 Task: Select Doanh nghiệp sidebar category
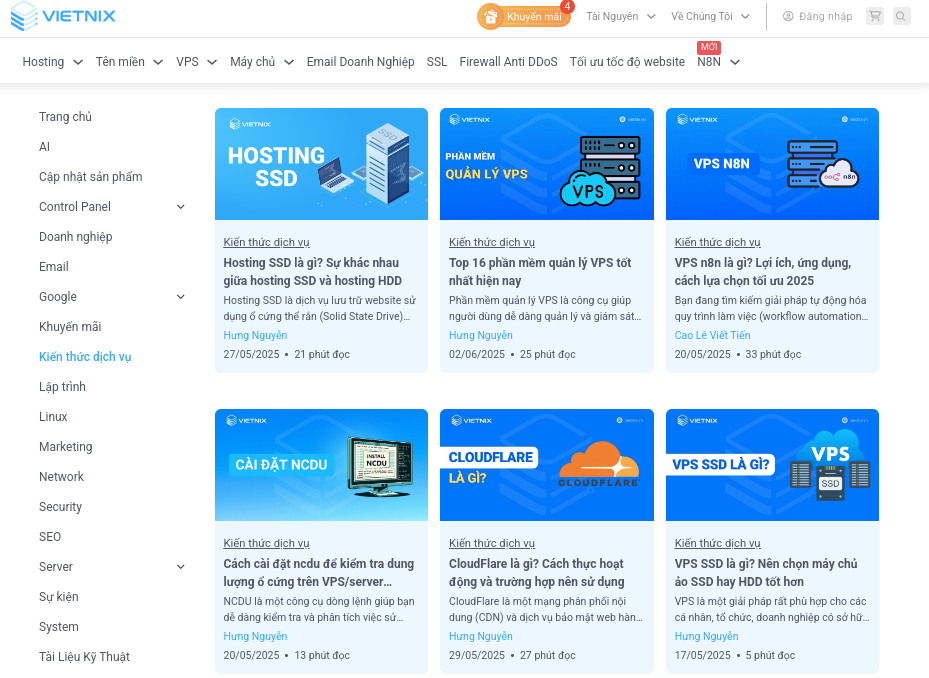(75, 236)
